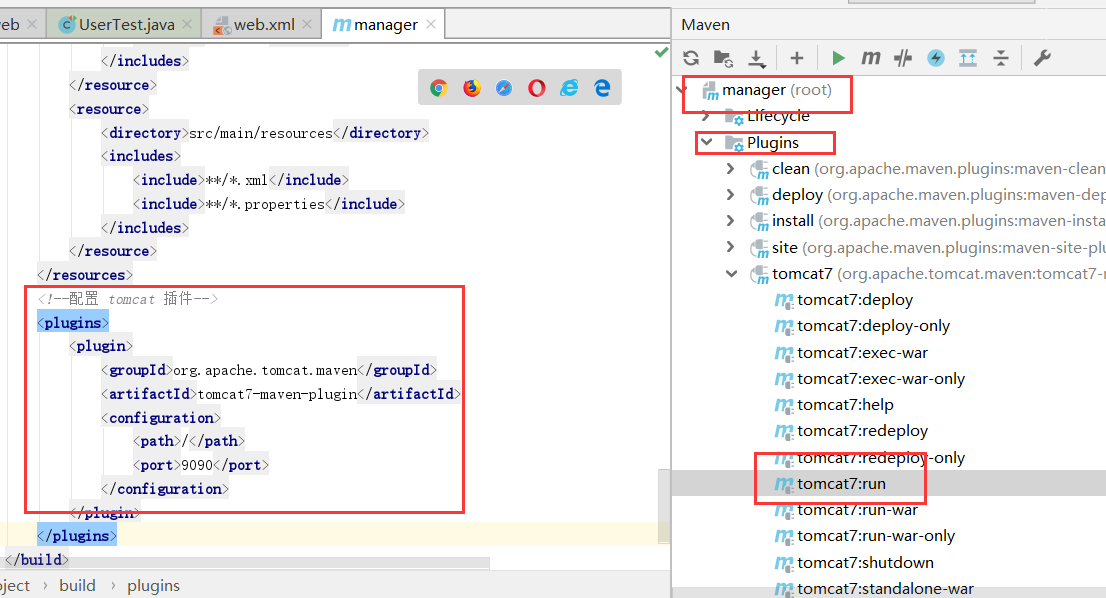Open in Firefox browser icon
This screenshot has width=1106, height=598.
click(x=472, y=88)
